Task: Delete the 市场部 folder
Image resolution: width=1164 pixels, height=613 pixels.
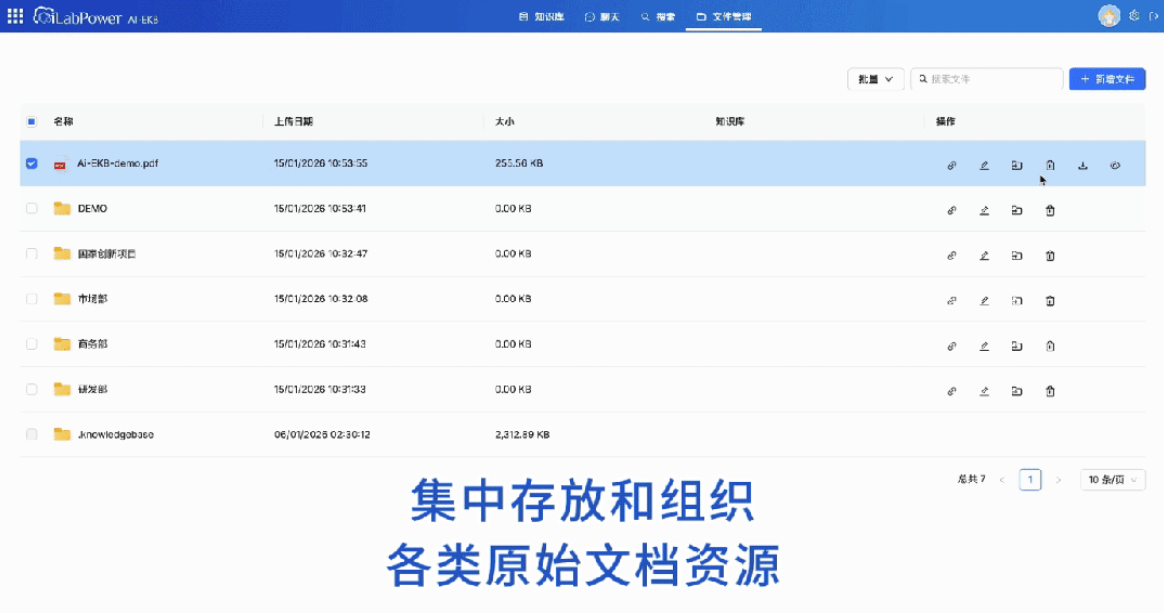Action: click(x=1050, y=301)
